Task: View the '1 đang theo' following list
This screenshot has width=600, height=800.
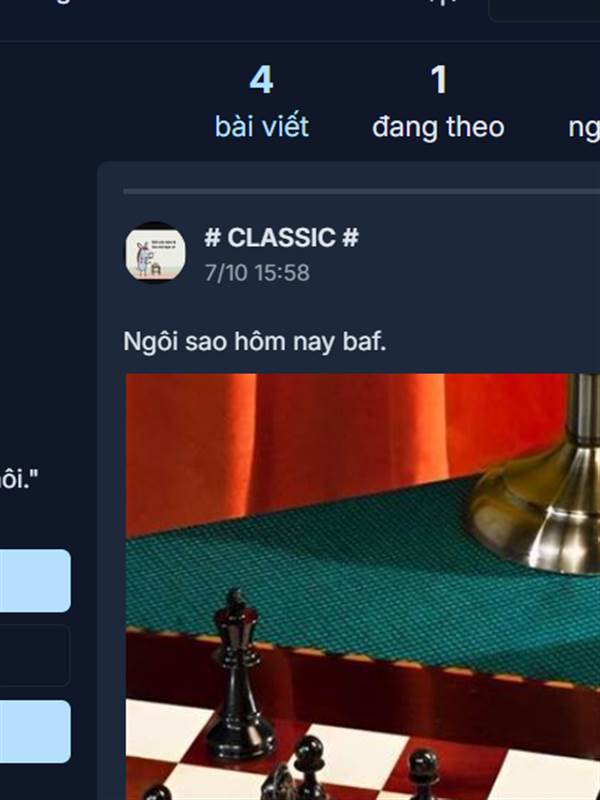Action: pyautogui.click(x=438, y=102)
